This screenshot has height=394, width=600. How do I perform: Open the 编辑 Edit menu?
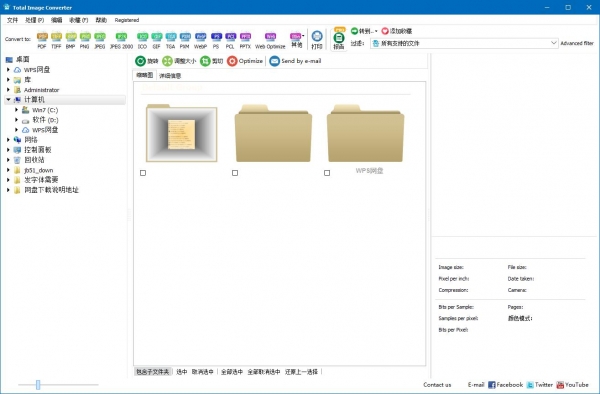(56, 20)
